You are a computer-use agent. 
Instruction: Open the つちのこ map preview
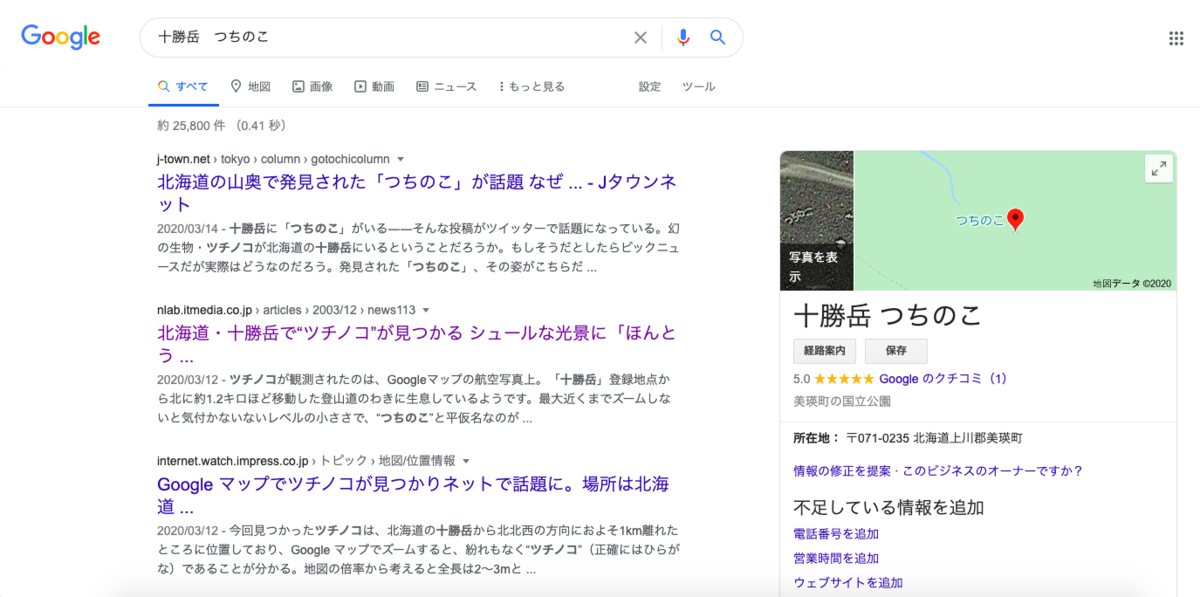pos(1015,220)
